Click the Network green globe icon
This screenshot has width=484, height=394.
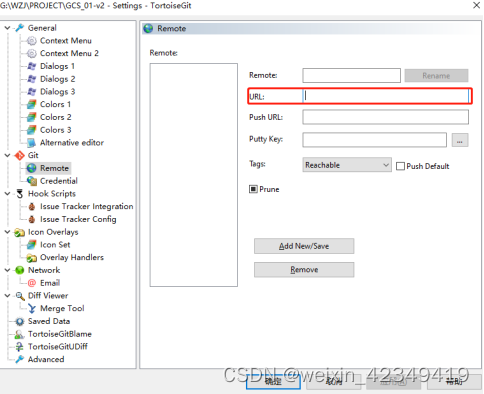pyautogui.click(x=20, y=270)
